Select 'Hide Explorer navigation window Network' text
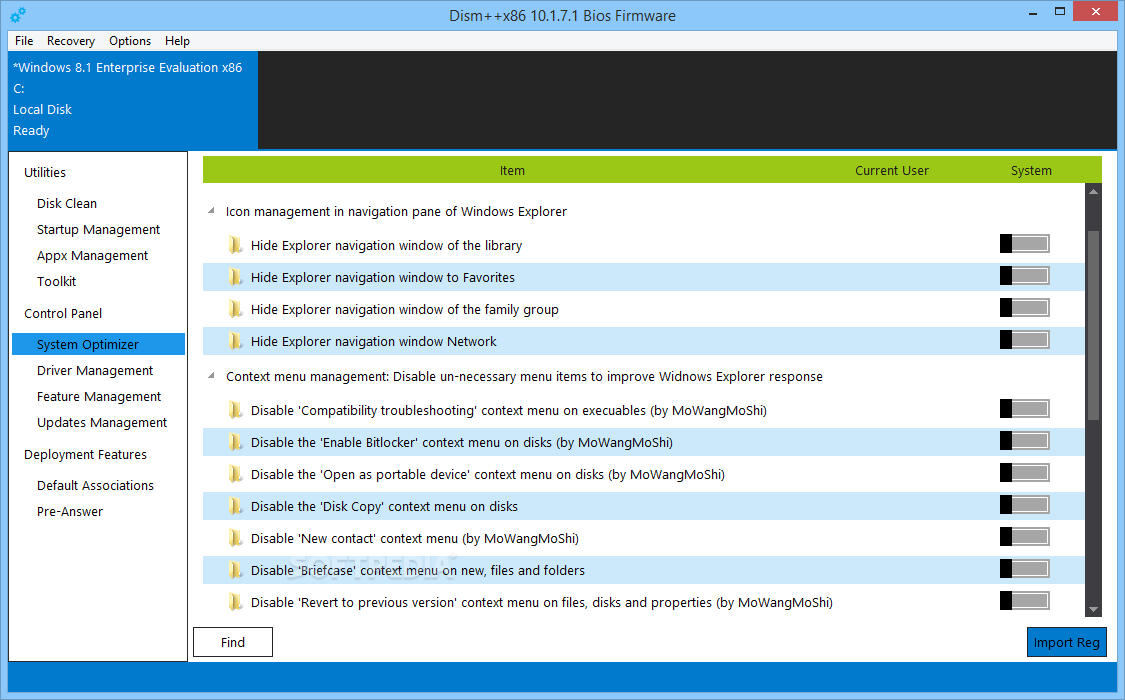Image resolution: width=1125 pixels, height=700 pixels. pos(373,341)
